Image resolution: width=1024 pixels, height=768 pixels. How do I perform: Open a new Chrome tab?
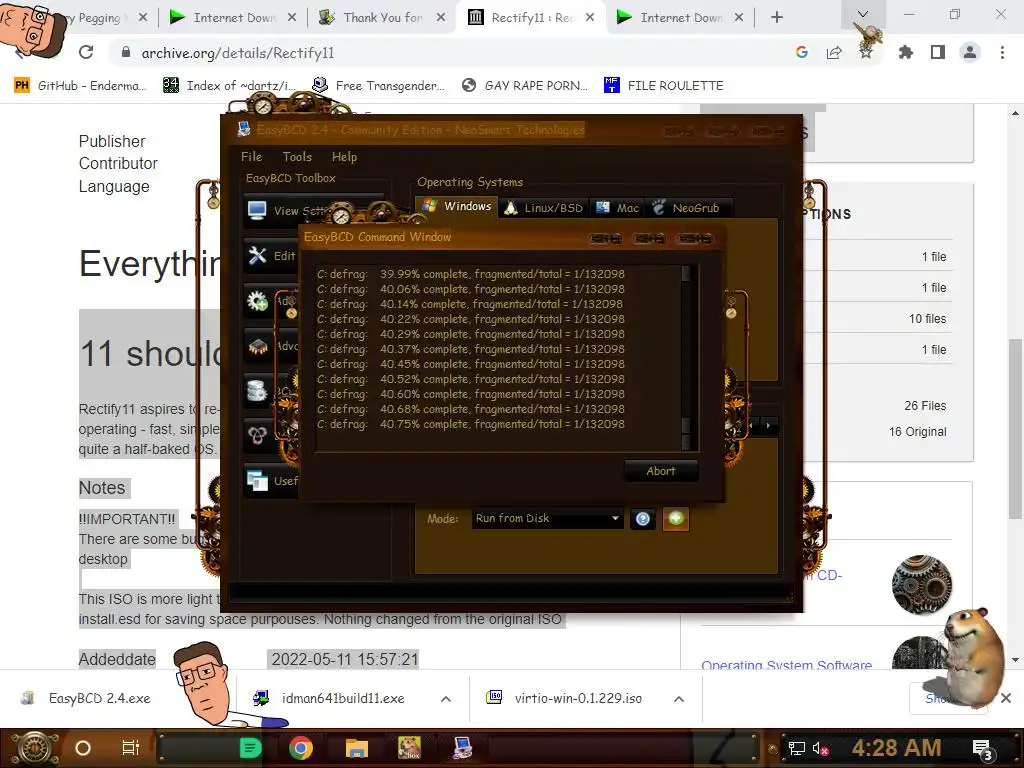776,18
